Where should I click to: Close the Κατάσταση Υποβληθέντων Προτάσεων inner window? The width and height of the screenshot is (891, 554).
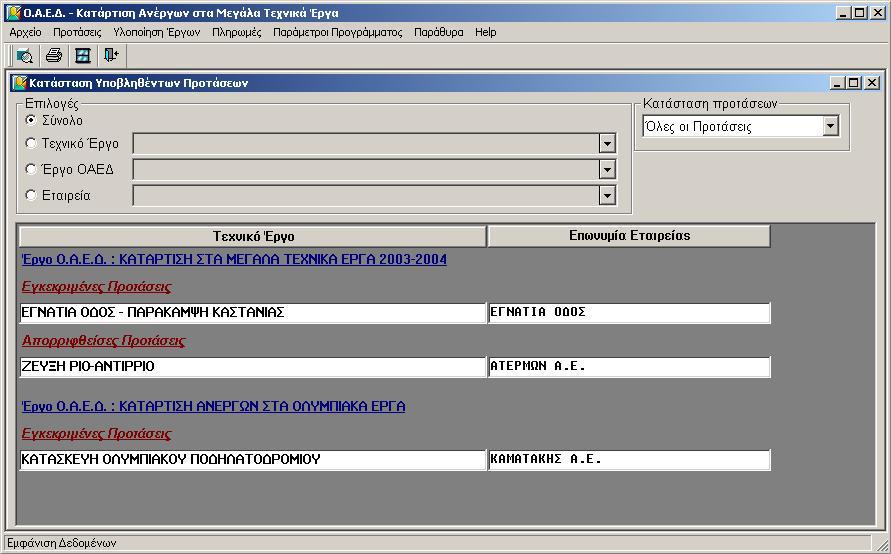pos(872,83)
